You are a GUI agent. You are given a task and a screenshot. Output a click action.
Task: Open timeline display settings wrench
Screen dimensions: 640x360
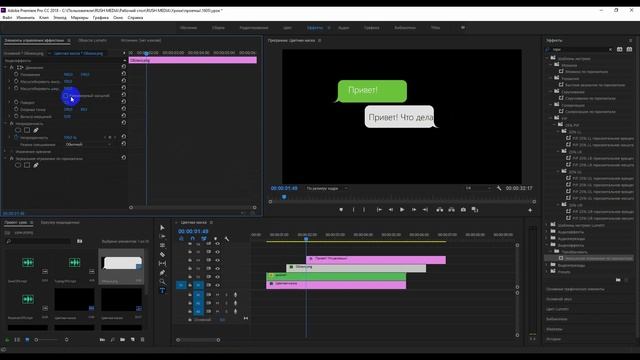tap(227, 239)
